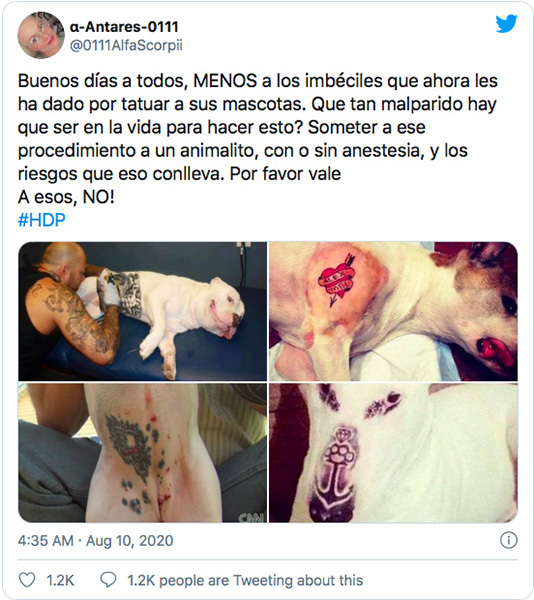Viewport: 534px width, 600px height.
Task: View the anchor tattoo on white dog photo
Action: (x=393, y=453)
